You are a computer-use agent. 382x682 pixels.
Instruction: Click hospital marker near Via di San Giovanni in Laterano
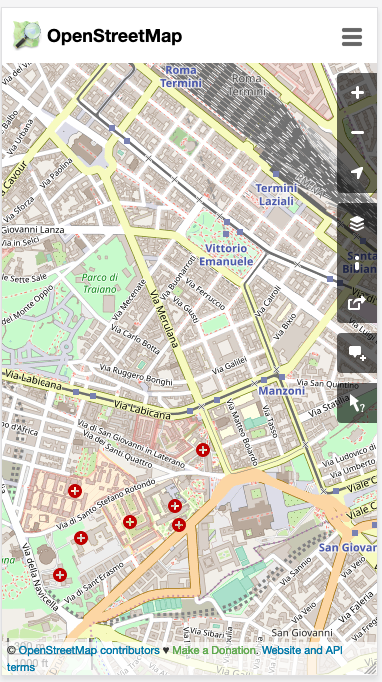click(203, 450)
